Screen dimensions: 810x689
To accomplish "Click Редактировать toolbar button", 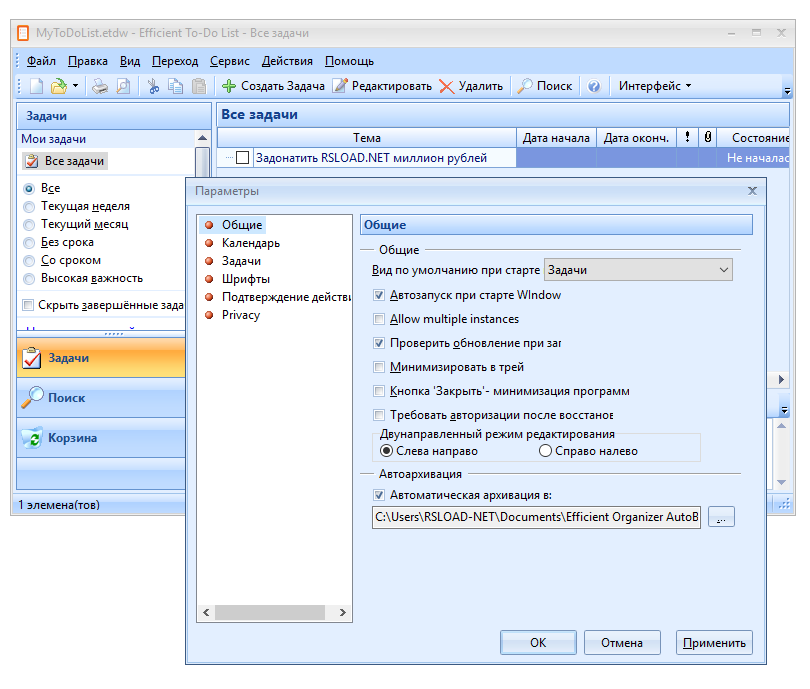I will pos(382,86).
